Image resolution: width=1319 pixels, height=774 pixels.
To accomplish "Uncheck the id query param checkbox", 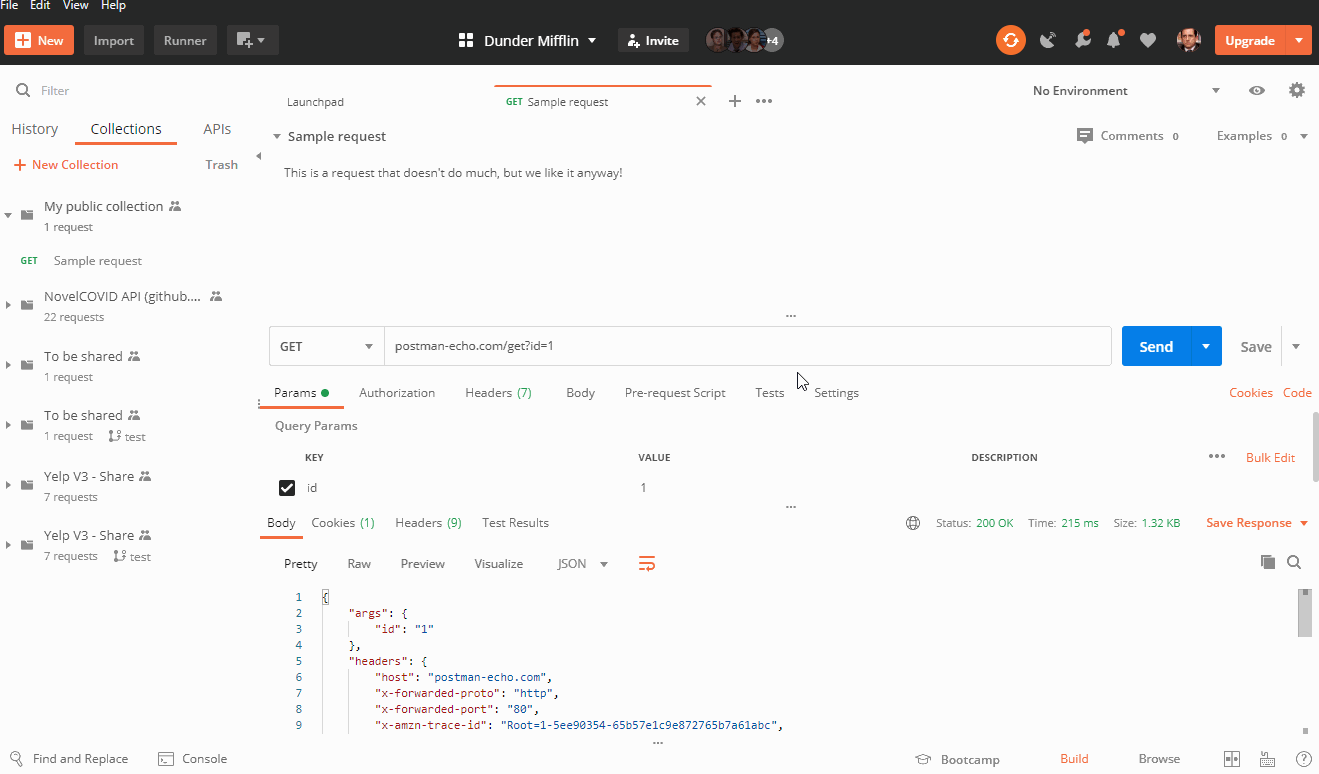I will pyautogui.click(x=287, y=488).
